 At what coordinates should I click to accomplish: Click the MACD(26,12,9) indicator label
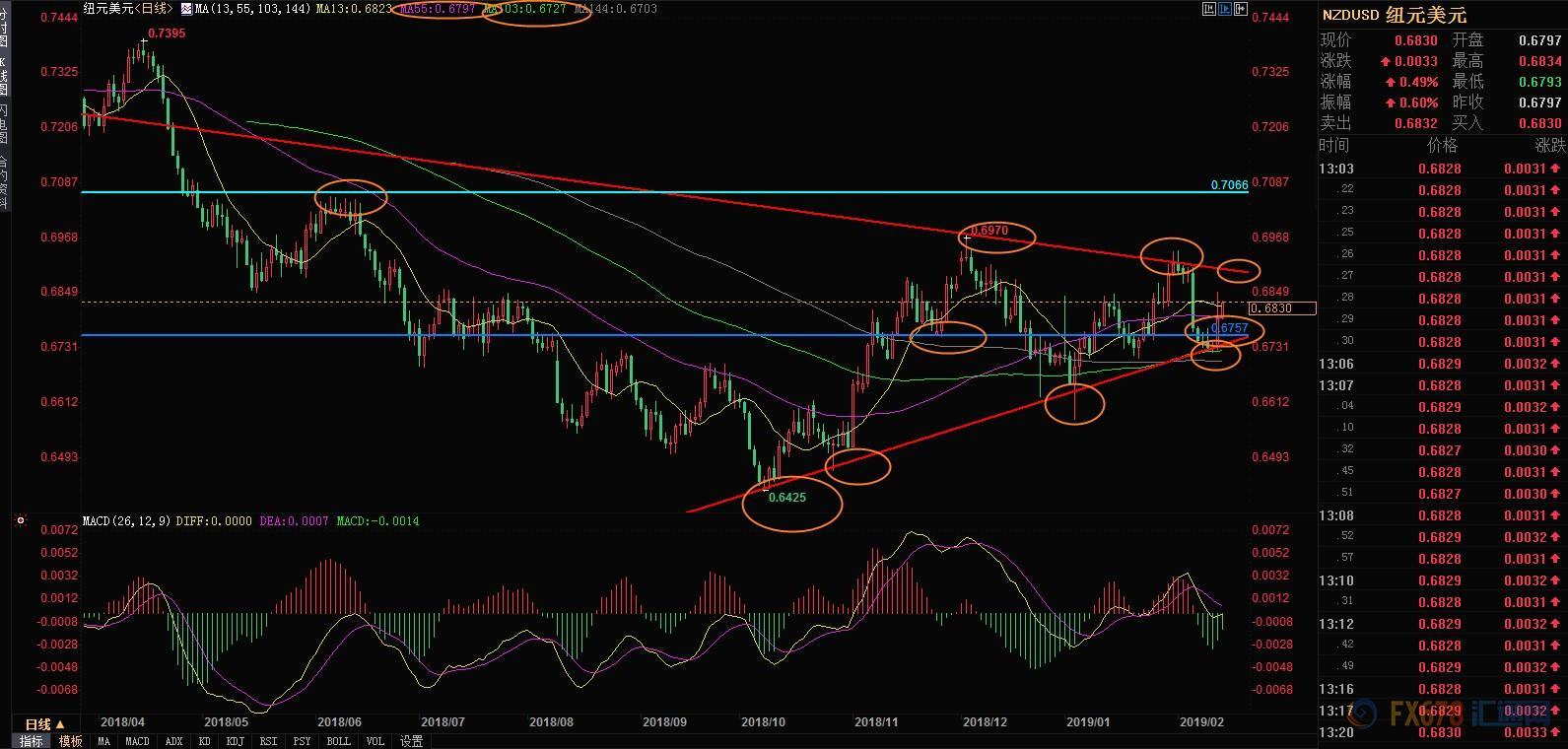(125, 520)
